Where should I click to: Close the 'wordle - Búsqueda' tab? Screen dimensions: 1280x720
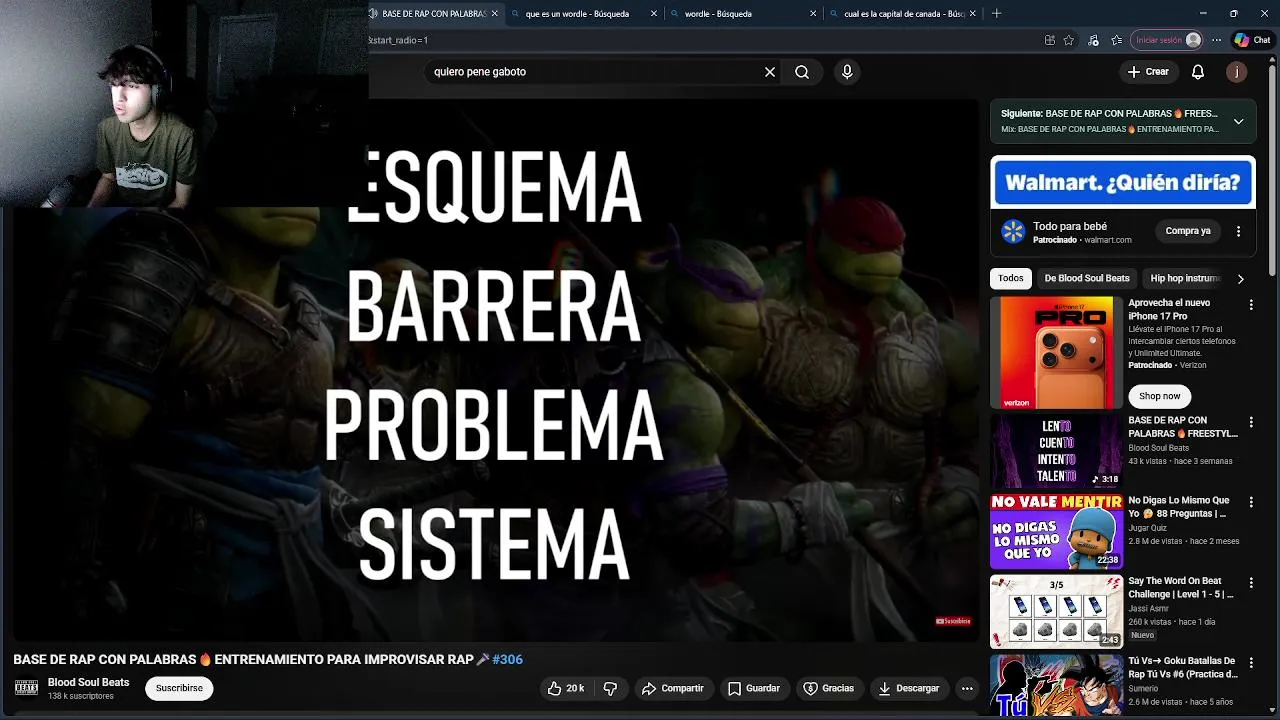813,14
